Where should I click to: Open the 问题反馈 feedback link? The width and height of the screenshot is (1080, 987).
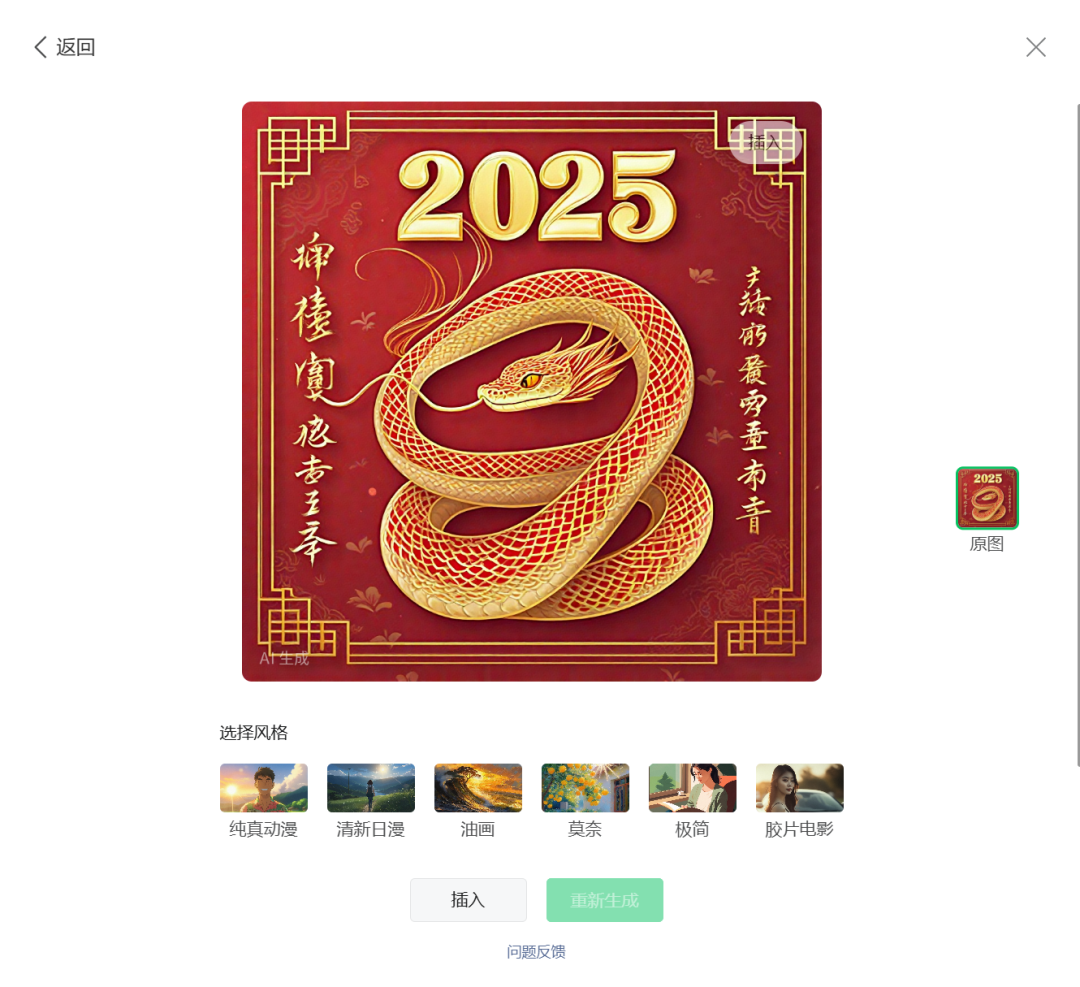[x=536, y=952]
